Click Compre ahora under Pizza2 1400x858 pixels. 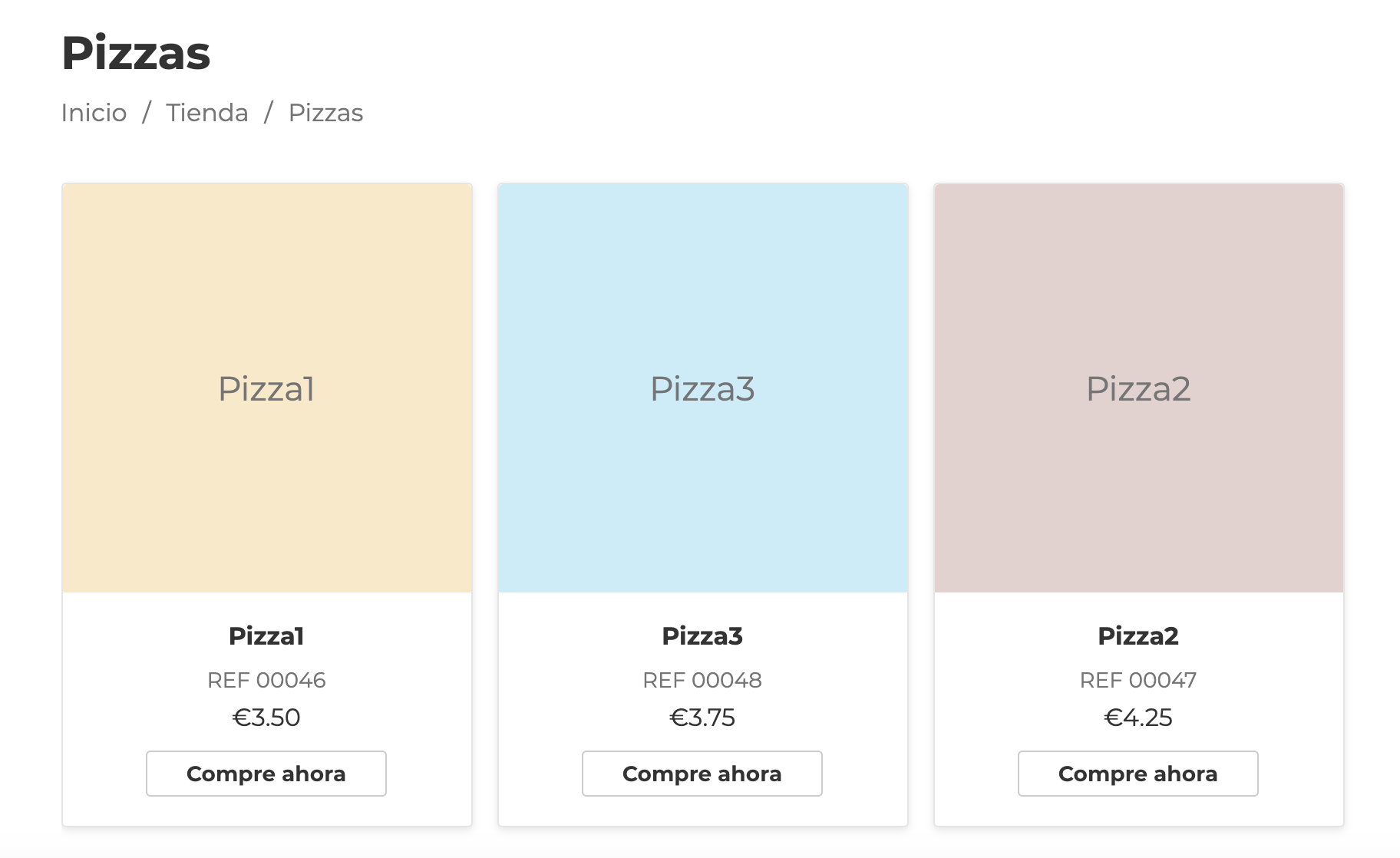1138,774
